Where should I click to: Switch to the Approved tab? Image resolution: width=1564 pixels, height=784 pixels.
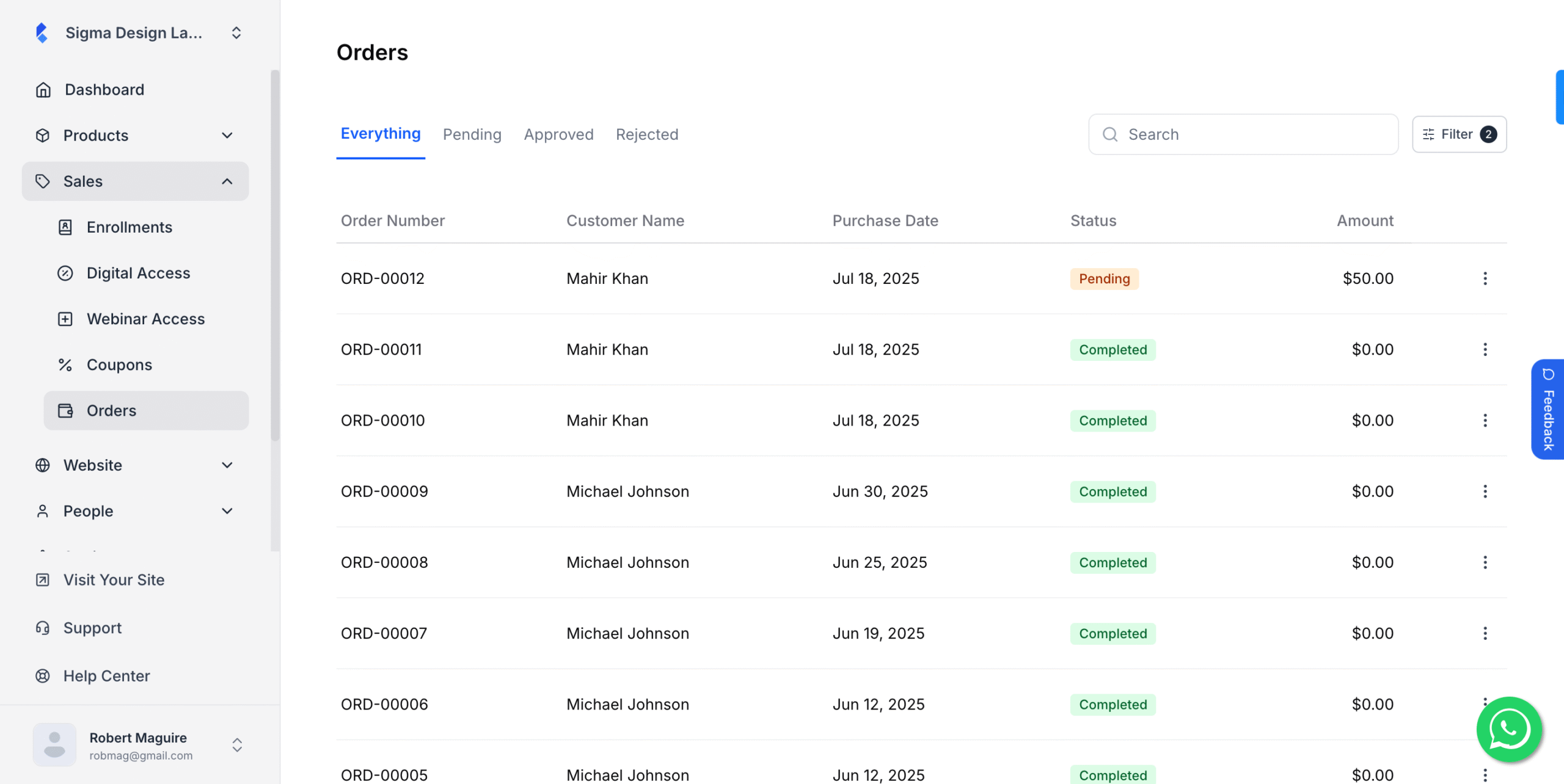click(x=559, y=134)
